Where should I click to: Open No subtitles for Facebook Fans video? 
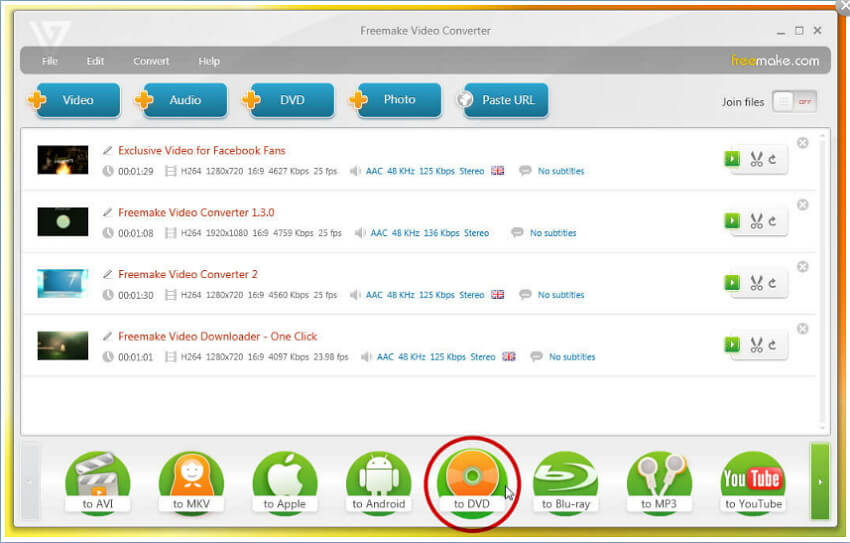(x=561, y=171)
